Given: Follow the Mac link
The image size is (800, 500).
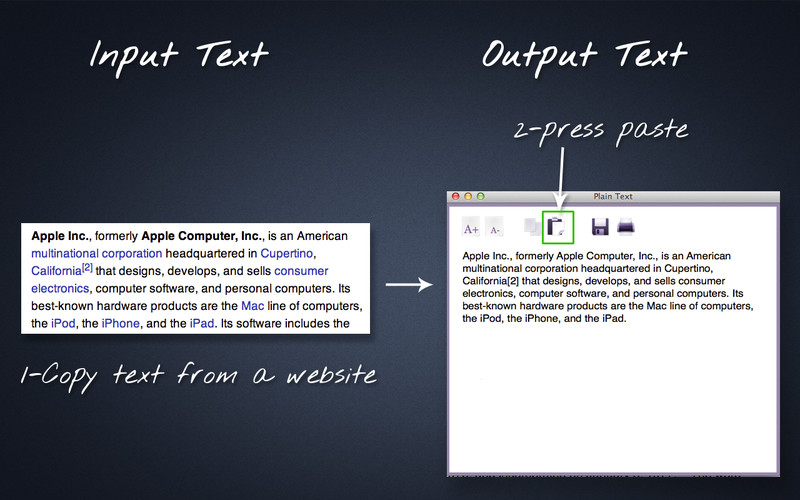Looking at the screenshot, I should click(253, 306).
